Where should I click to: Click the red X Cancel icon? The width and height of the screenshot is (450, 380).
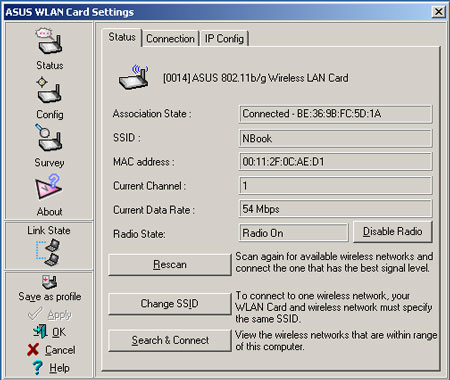tap(33, 349)
